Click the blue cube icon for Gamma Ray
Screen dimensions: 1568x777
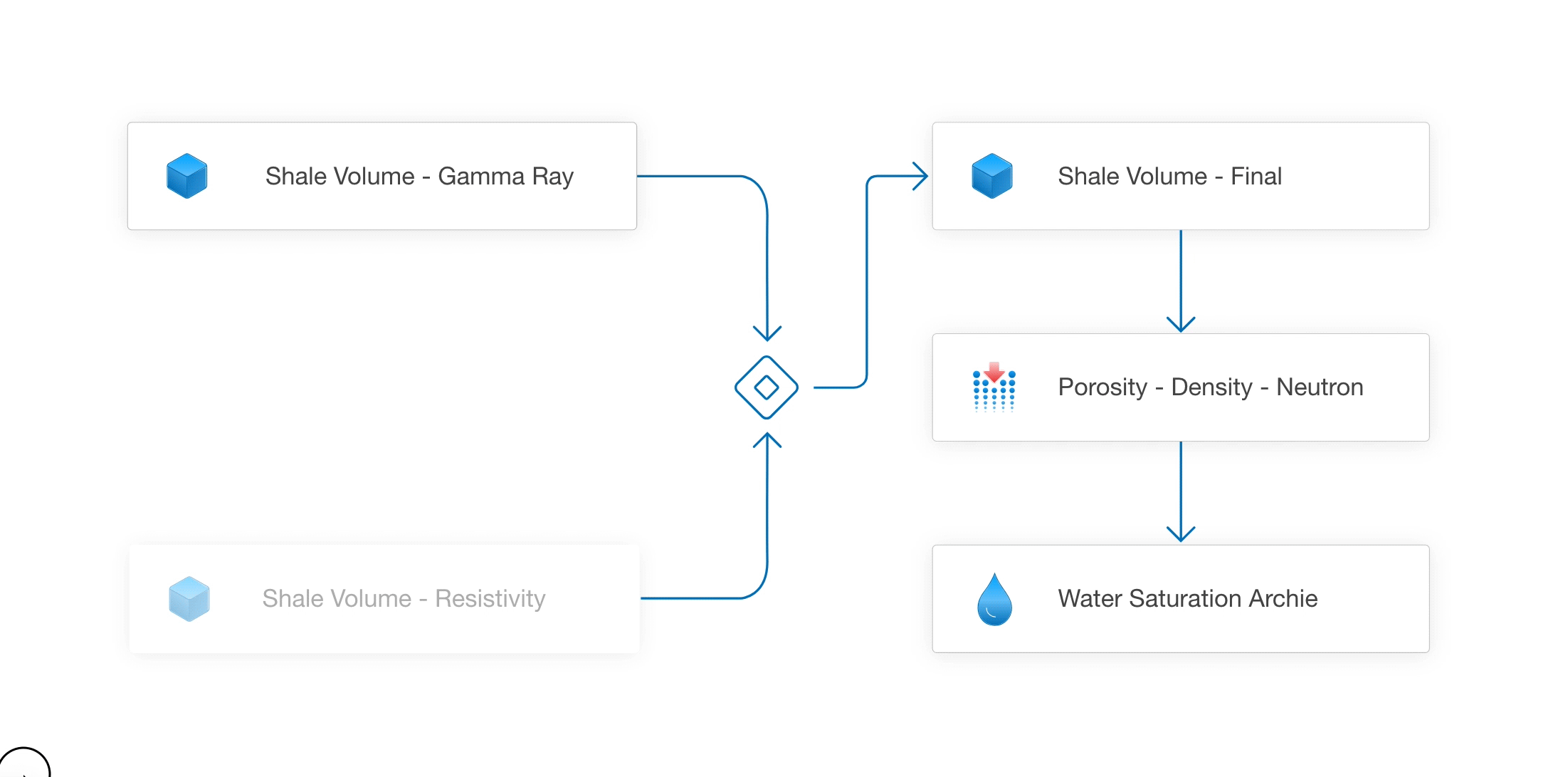point(186,176)
